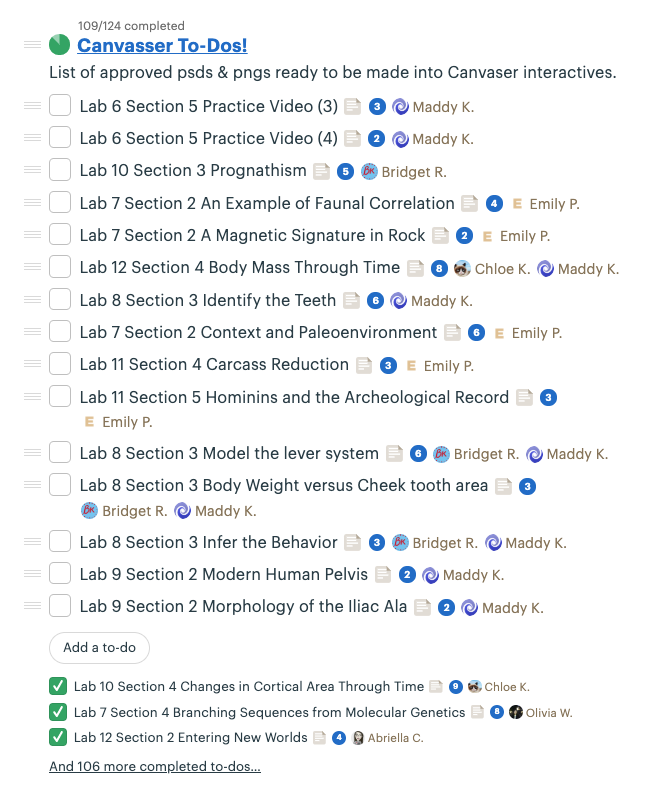Click the green progress pie for Canvasser To-Dos

(59, 45)
